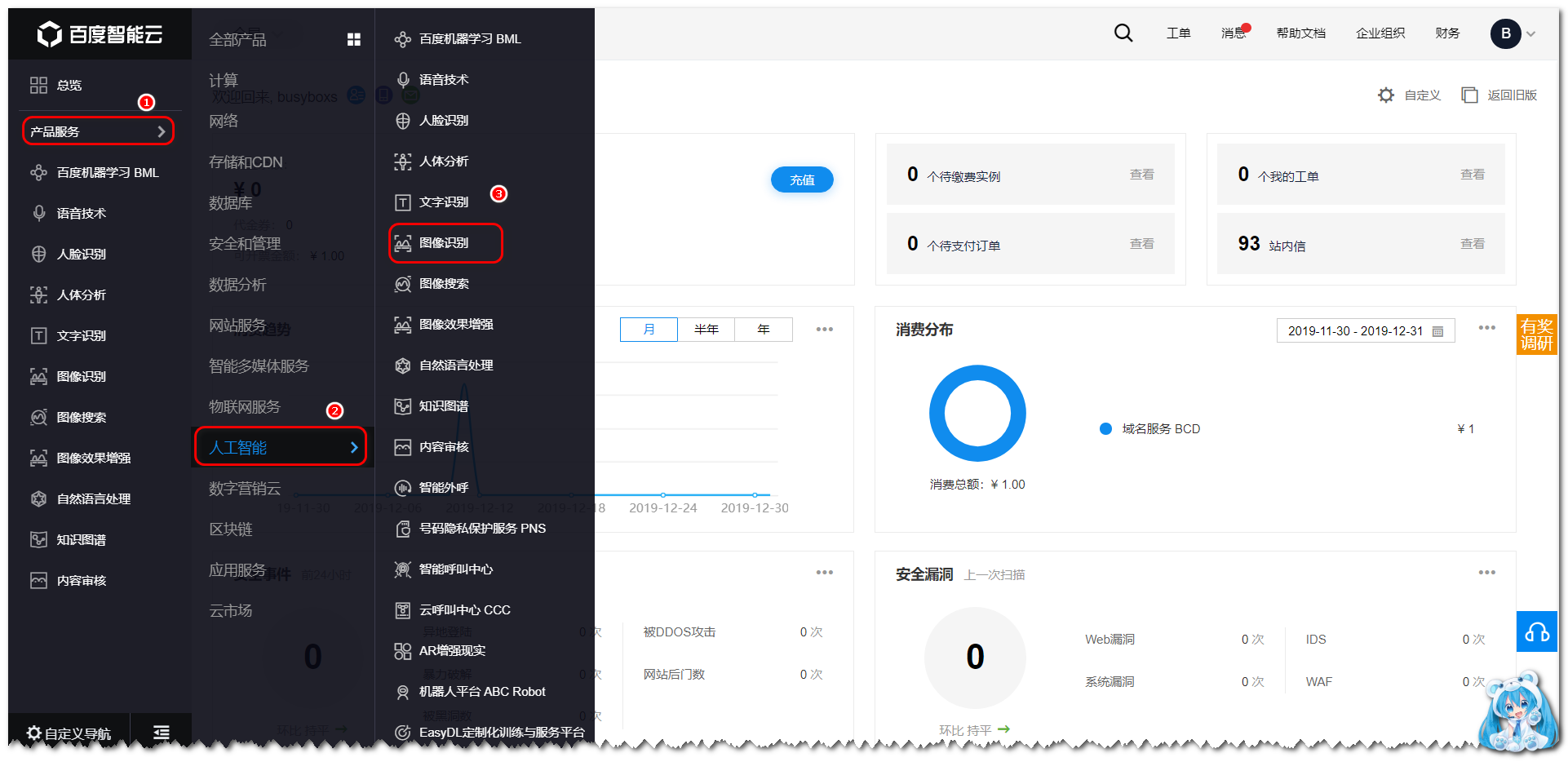1568x762 pixels.
Task: Select the 年 period tab
Action: click(x=764, y=329)
